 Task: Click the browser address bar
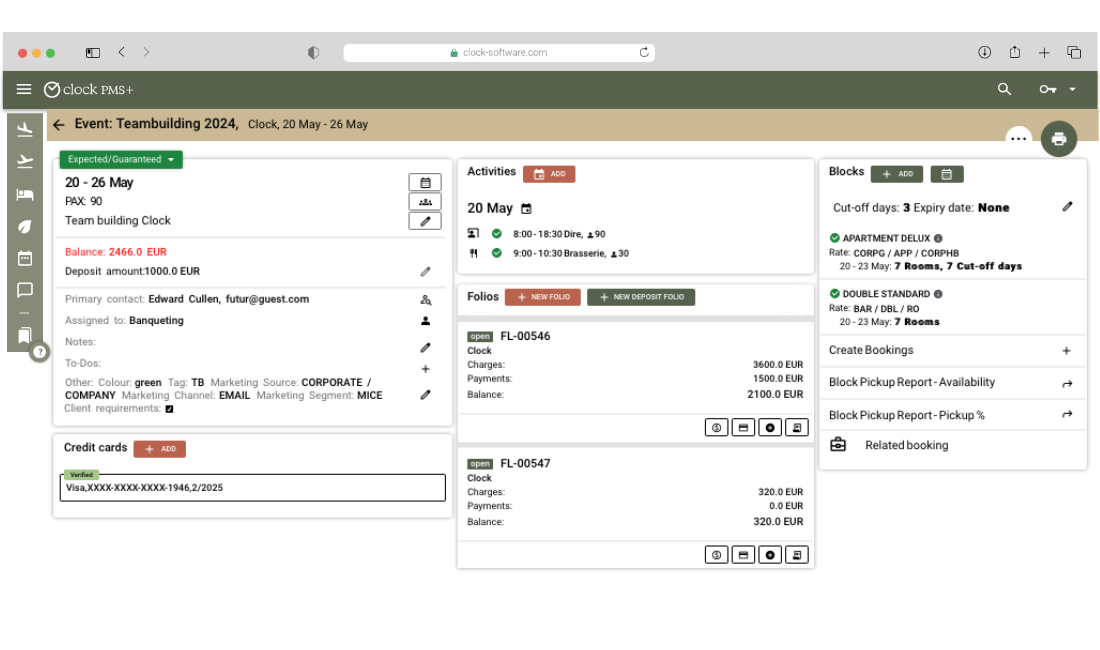(499, 53)
